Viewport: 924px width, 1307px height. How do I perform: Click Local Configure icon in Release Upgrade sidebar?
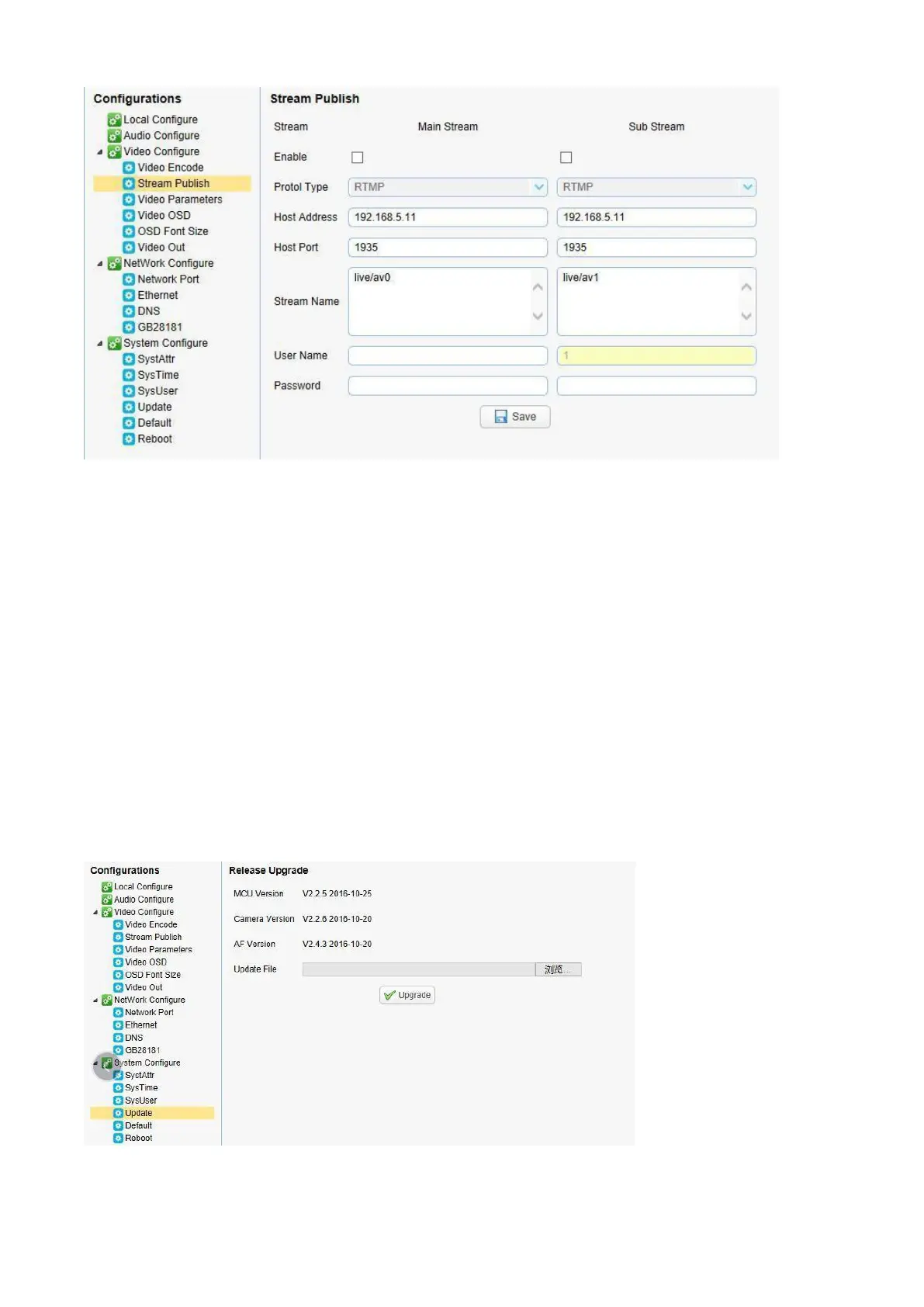click(x=107, y=887)
